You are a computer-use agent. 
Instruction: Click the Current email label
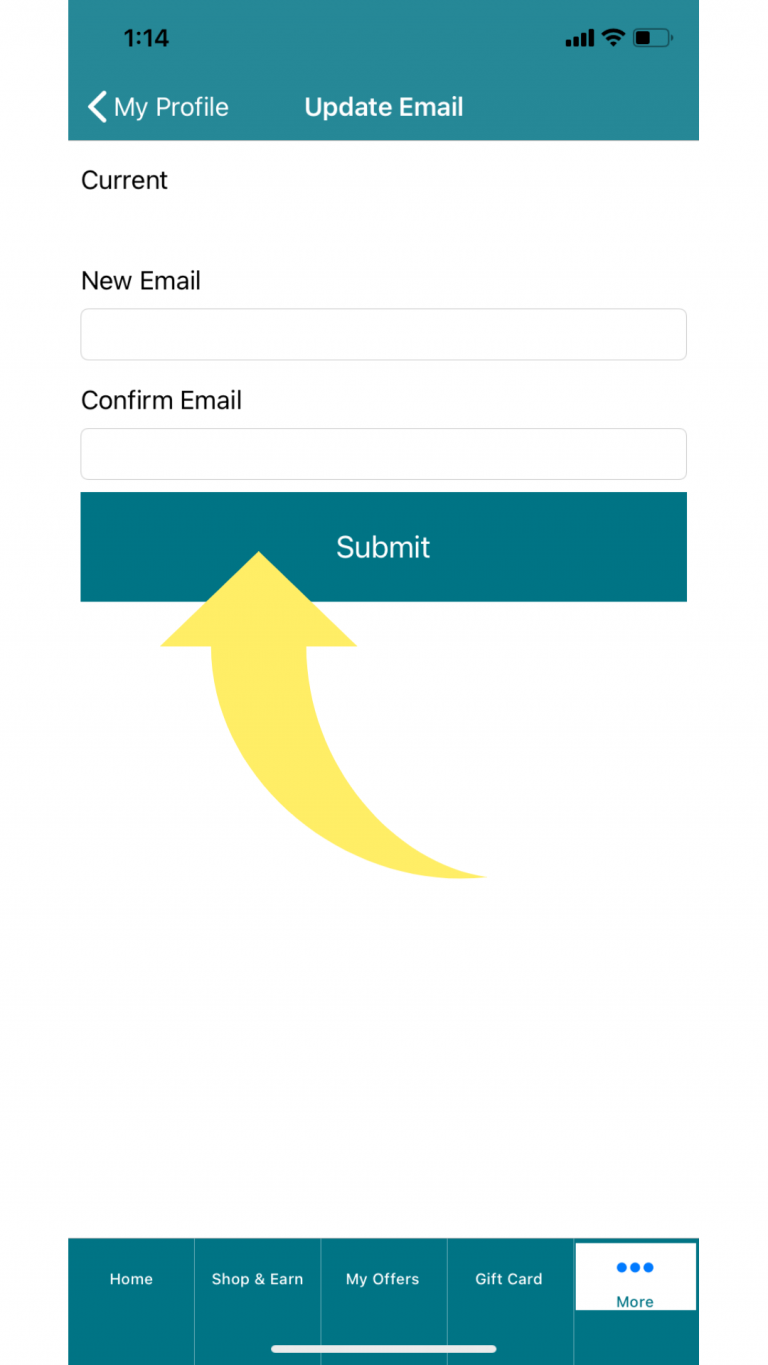tap(124, 180)
